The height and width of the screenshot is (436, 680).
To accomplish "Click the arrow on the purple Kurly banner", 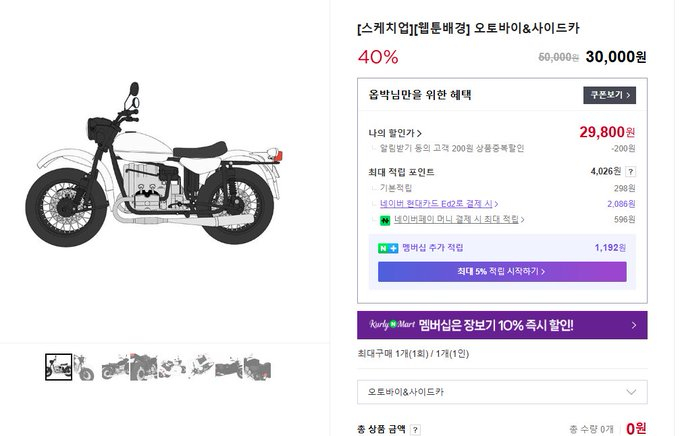I will [634, 325].
